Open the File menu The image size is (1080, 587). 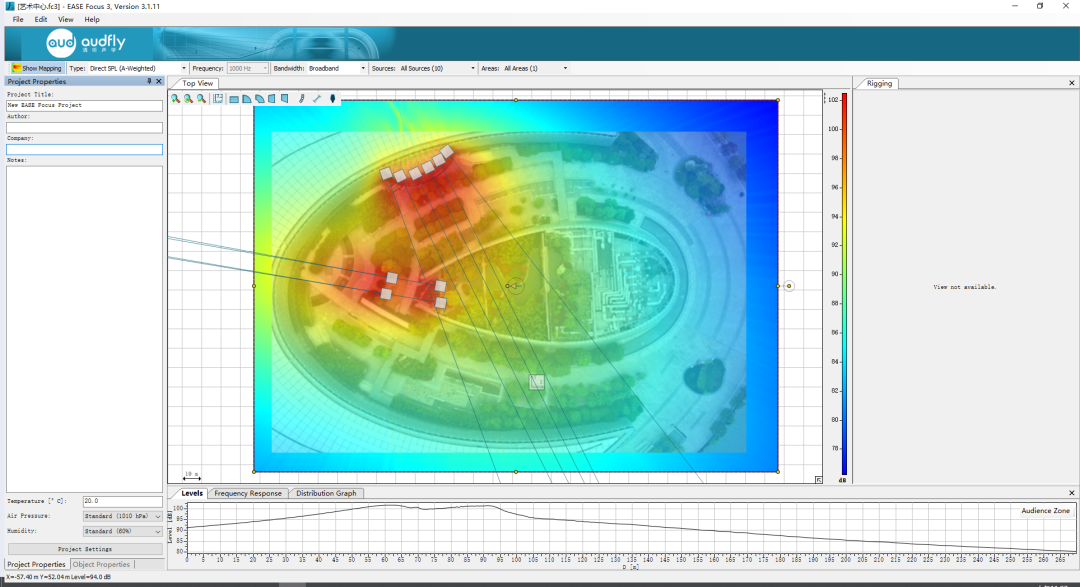18,19
